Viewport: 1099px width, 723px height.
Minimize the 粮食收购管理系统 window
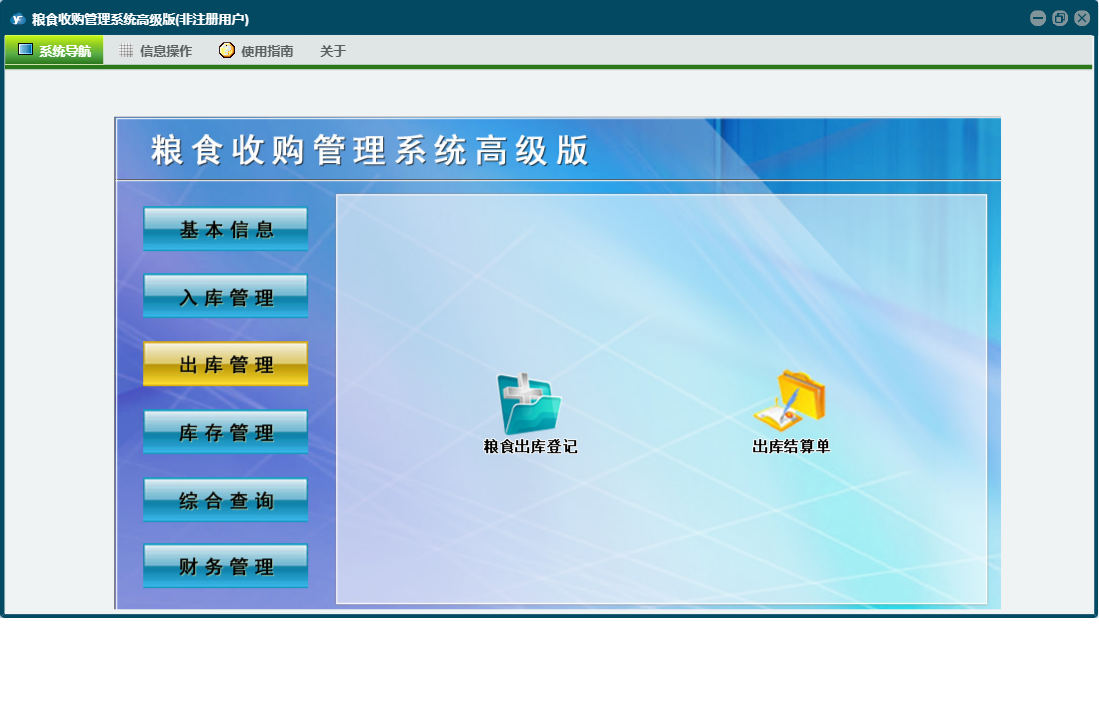click(1038, 18)
